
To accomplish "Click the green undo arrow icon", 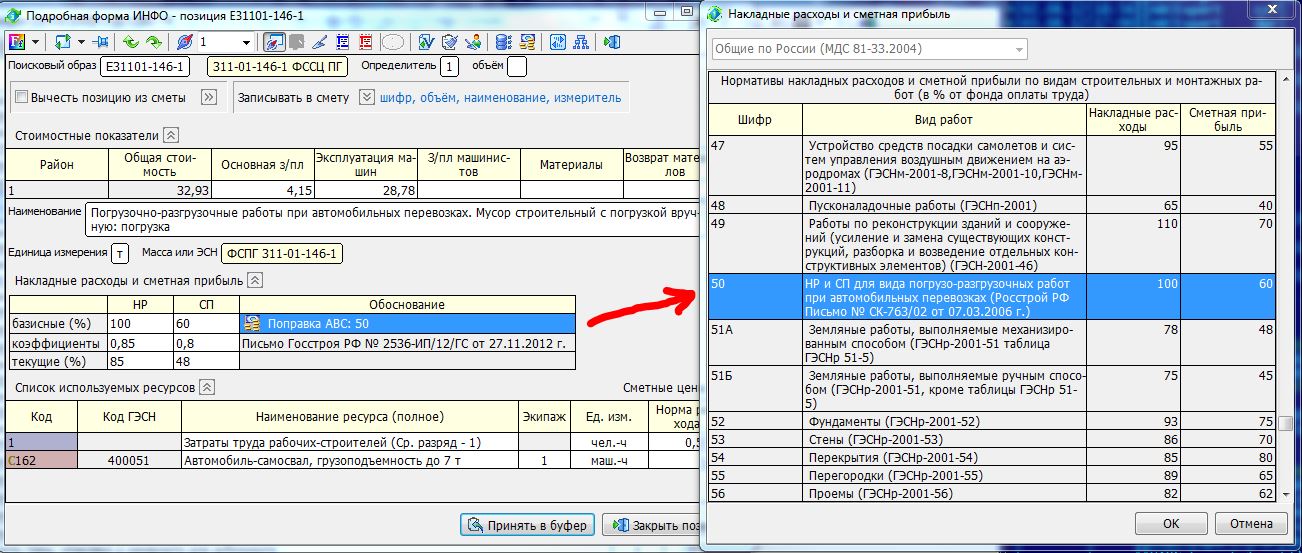I will 130,43.
